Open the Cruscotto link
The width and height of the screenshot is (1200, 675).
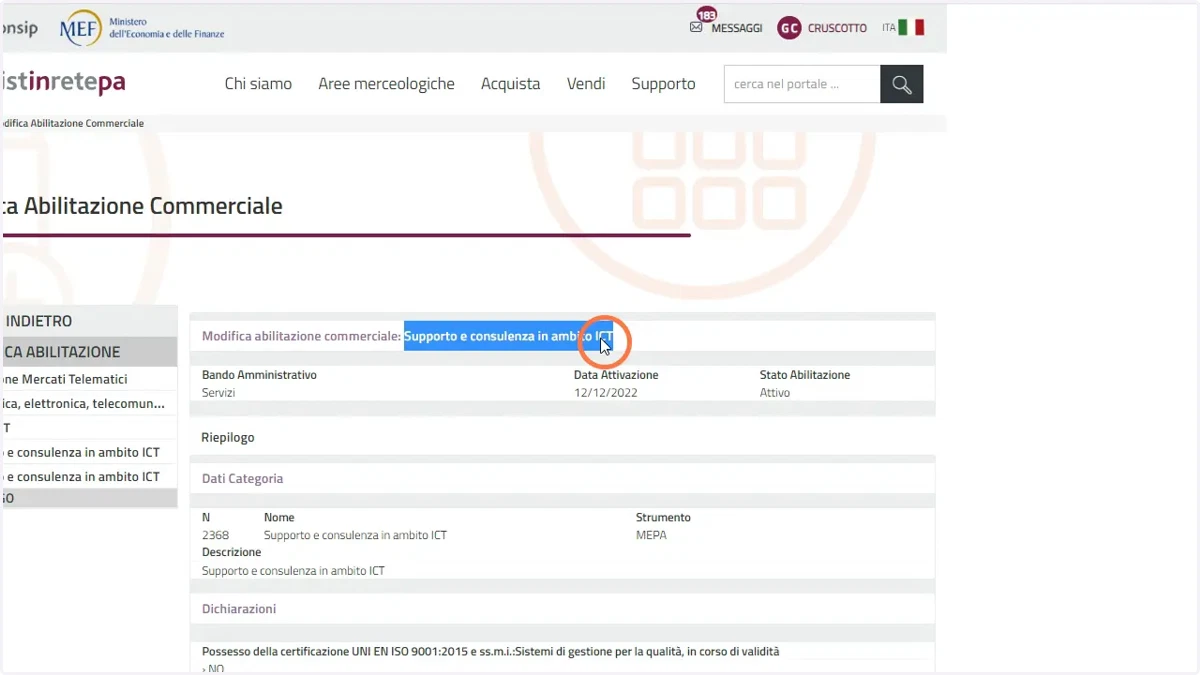[x=837, y=28]
